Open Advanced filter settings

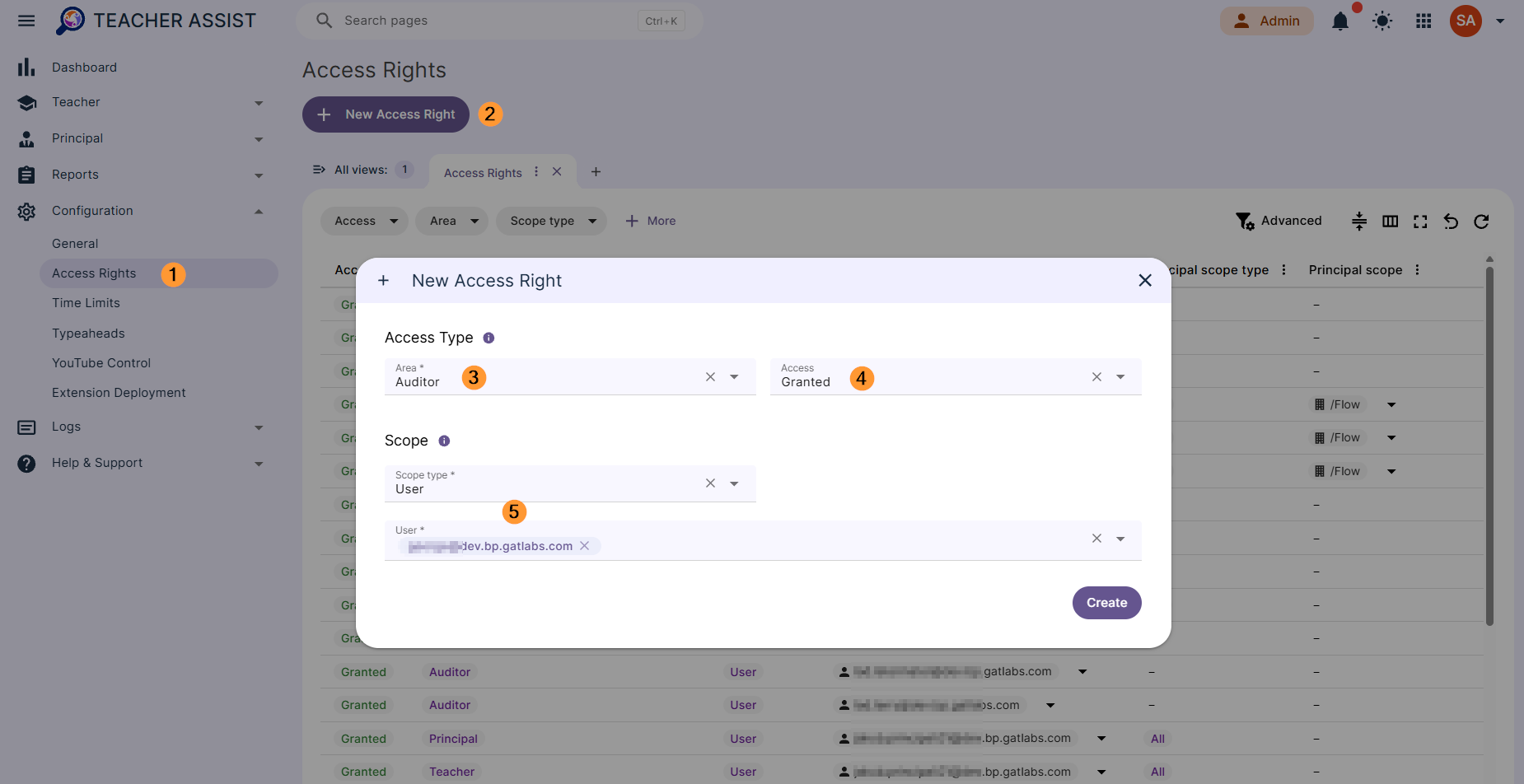[x=1279, y=221]
